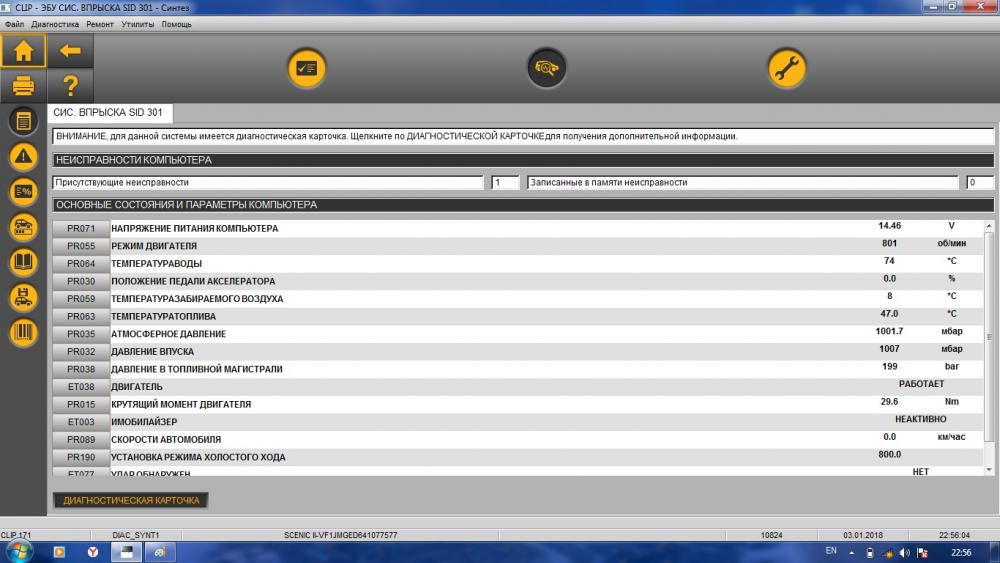Click the PR190 parameter button
Viewport: 1000px width, 563px height.
[81, 457]
